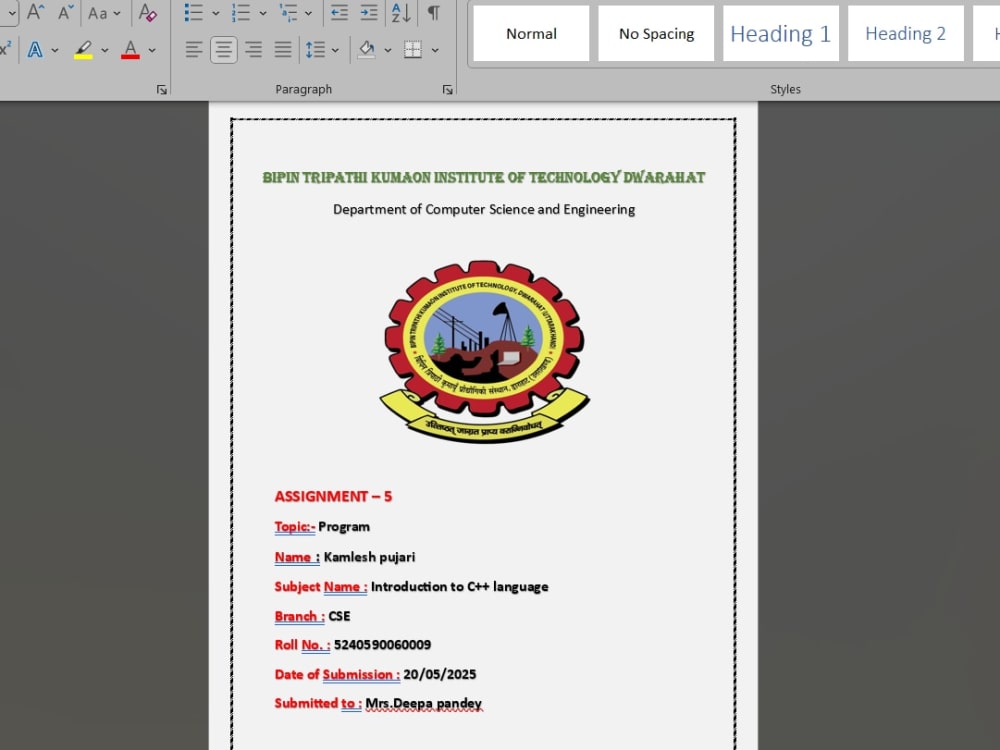Viewport: 1000px width, 750px height.
Task: Click the Topic:- Program line
Action: 322,527
